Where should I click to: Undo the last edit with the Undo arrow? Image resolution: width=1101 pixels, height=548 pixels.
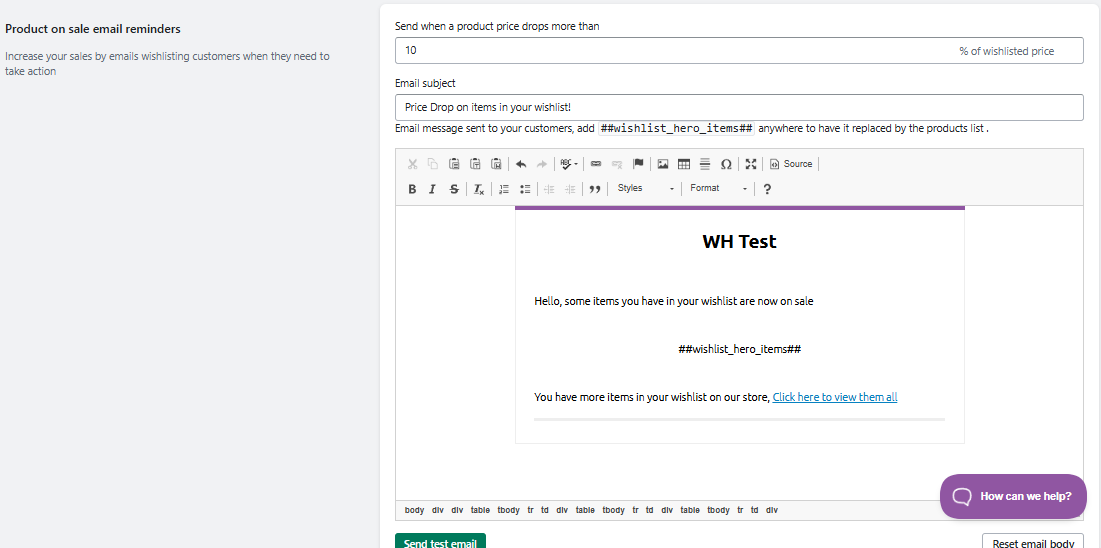pyautogui.click(x=521, y=164)
